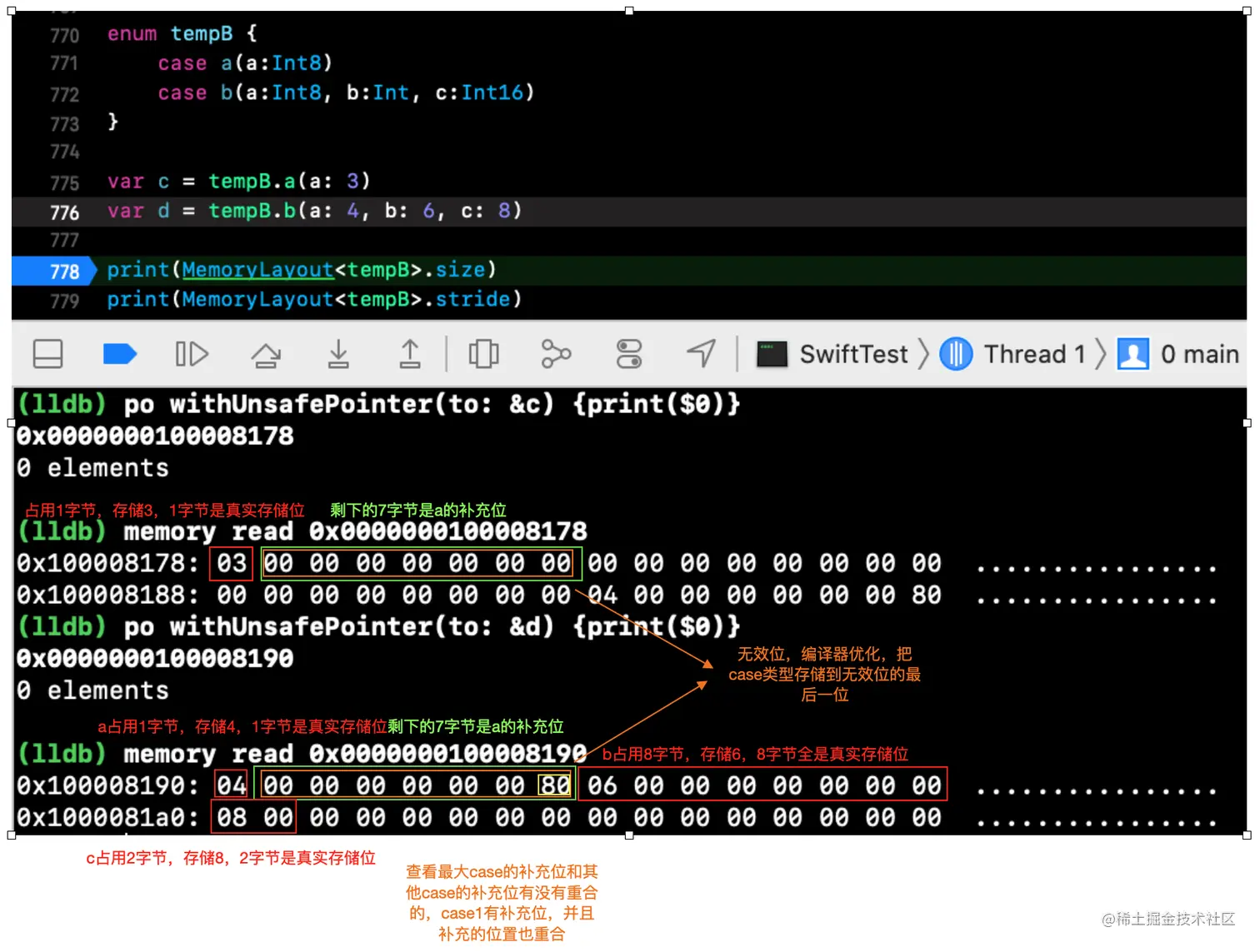
Task: Click MemoryLayout link on line 778
Action: [257, 270]
